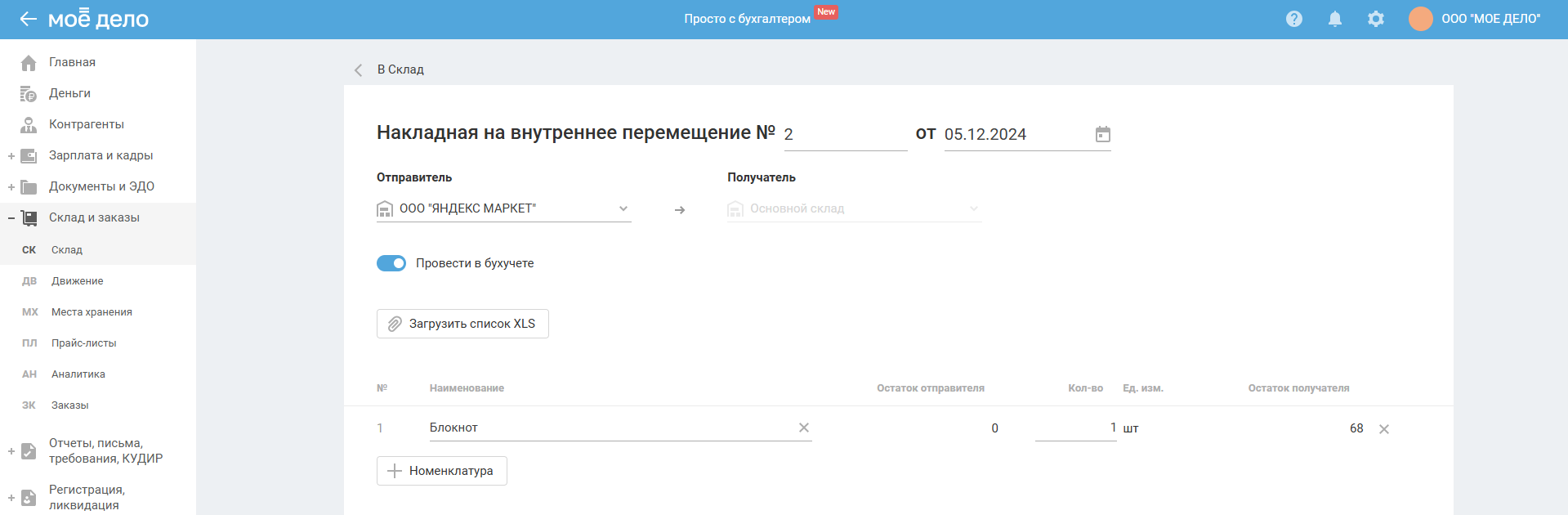Open Отправитель dropdown ООО "ЯНДЕКС МАРКЕТ"
Screen dimensions: 1568x515
[x=504, y=208]
